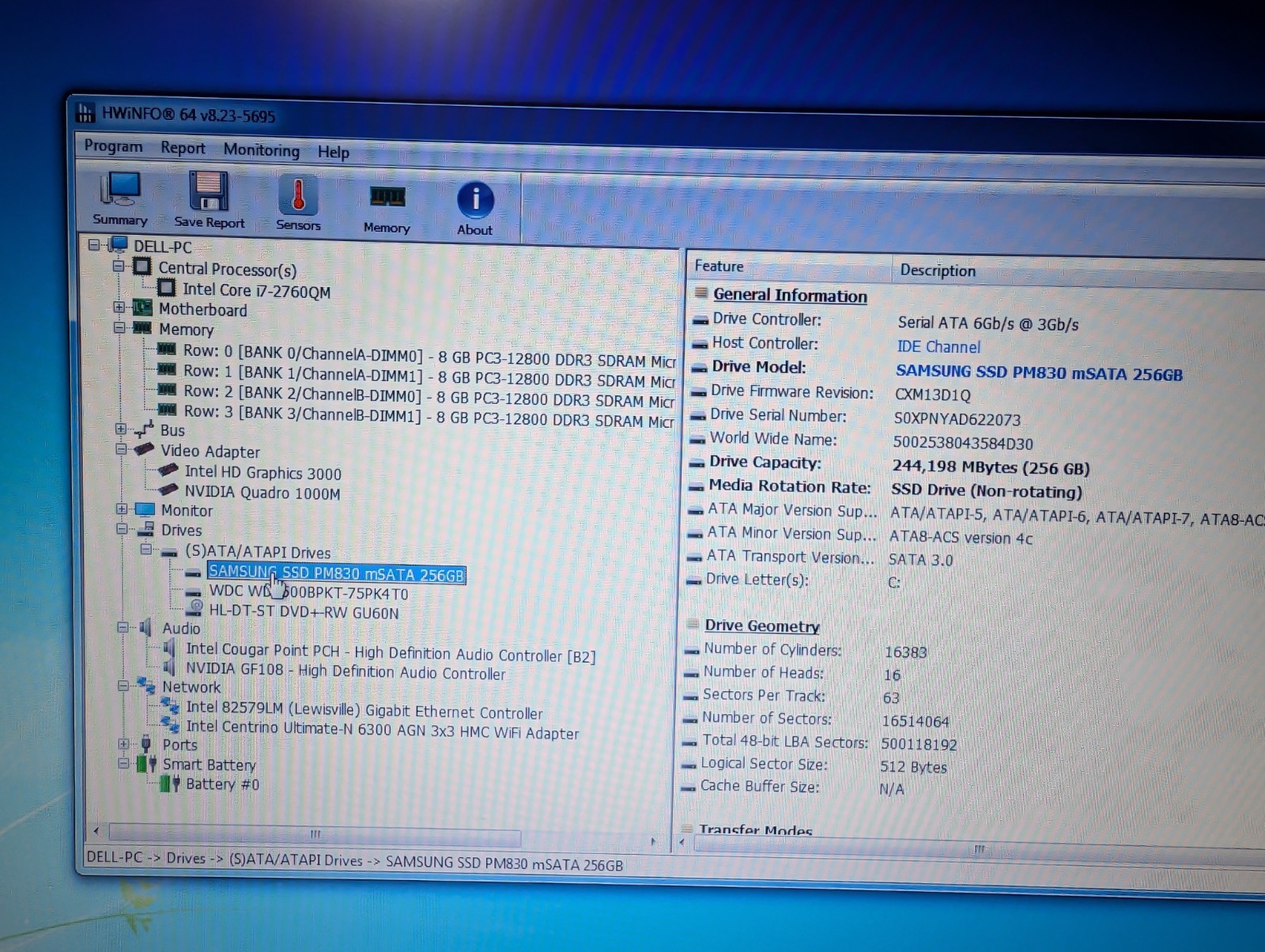Image resolution: width=1265 pixels, height=952 pixels.
Task: Select Intel 82579LM Gigabit Ethernet Controller
Action: 364,710
